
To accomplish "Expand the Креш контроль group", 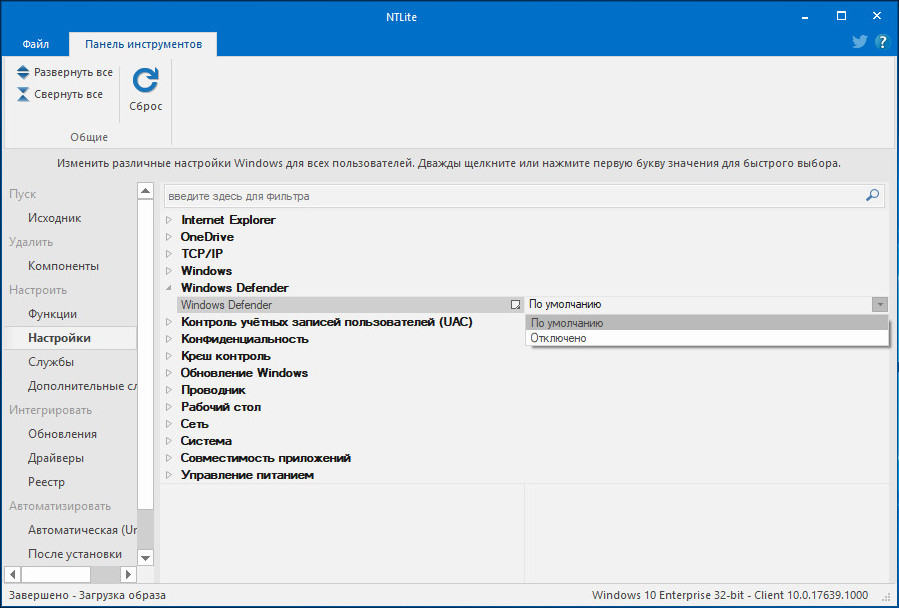I will point(169,356).
